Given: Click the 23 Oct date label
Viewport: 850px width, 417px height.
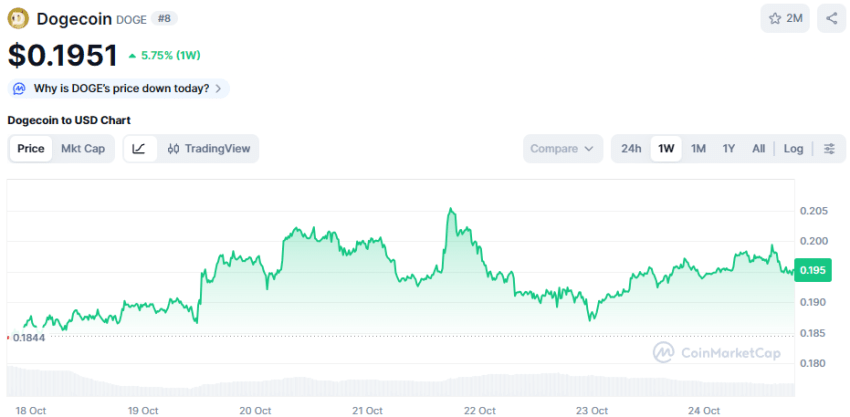Looking at the screenshot, I should (592, 410).
